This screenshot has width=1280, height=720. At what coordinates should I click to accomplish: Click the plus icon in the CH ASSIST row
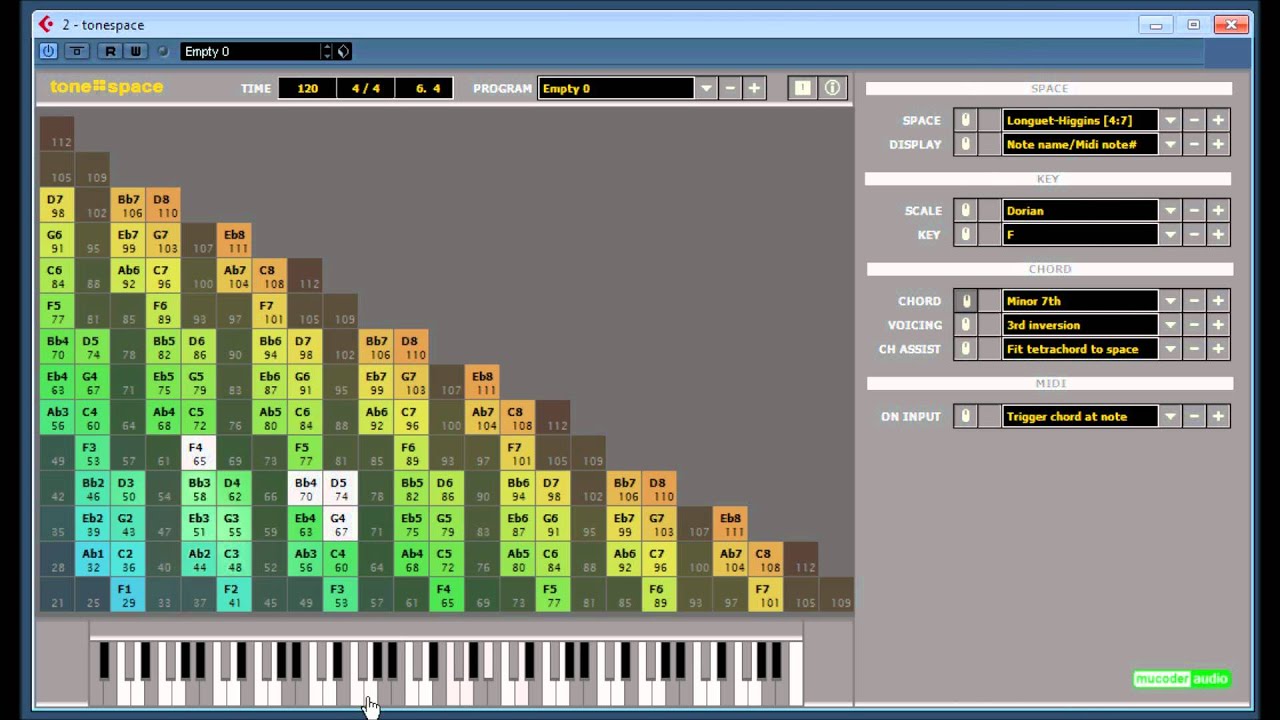pos(1218,349)
